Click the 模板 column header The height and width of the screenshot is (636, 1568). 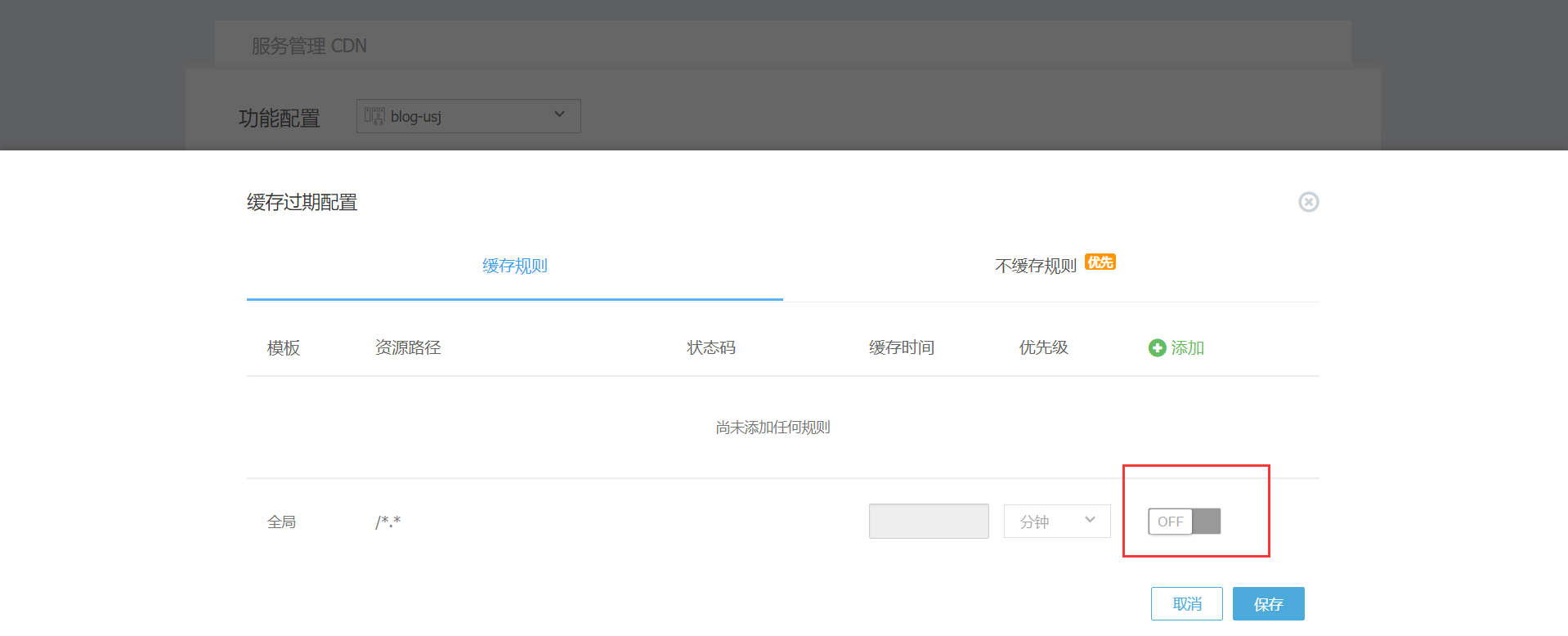(x=284, y=348)
